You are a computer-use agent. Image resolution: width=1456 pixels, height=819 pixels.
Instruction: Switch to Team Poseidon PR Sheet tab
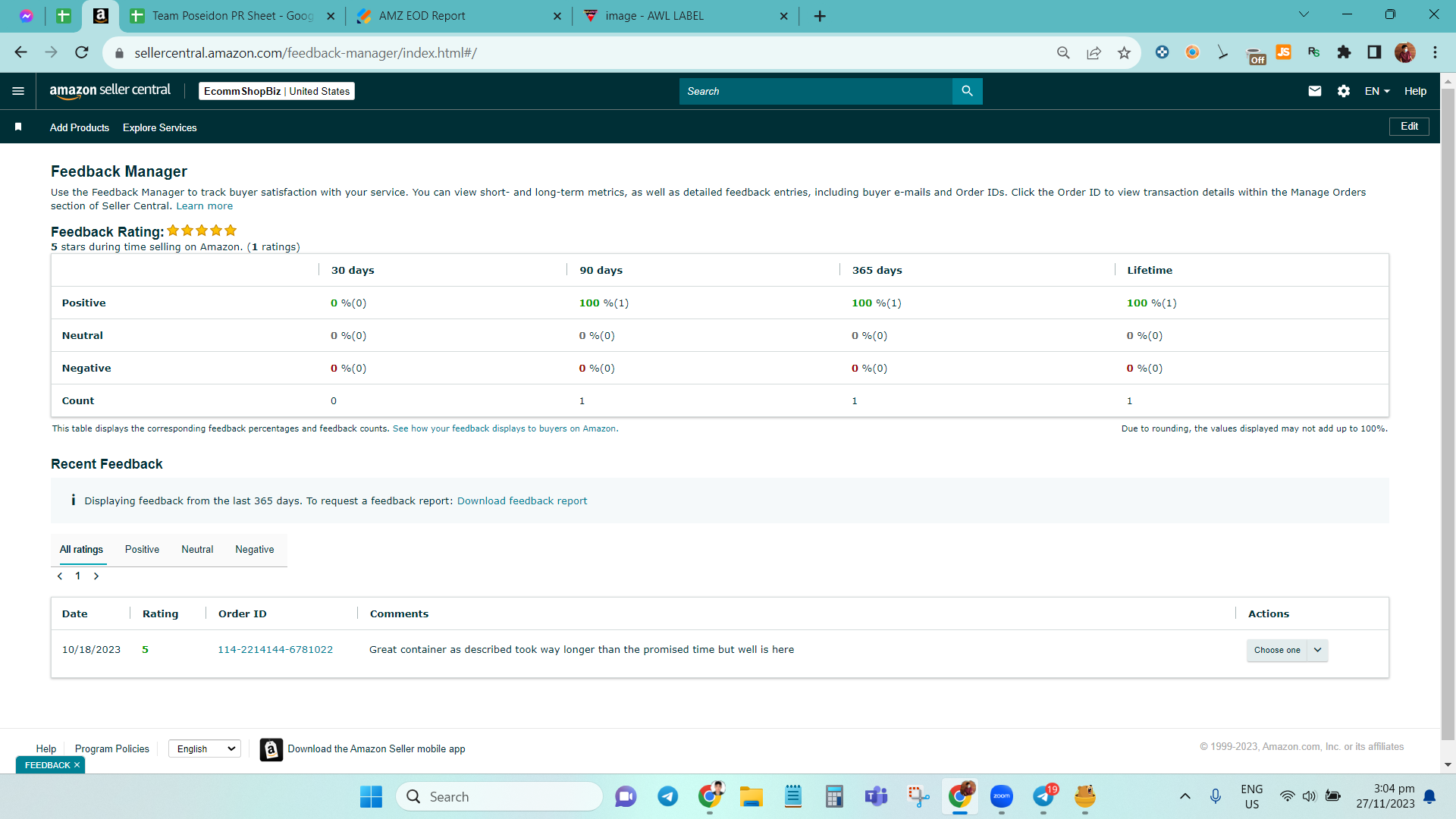231,16
